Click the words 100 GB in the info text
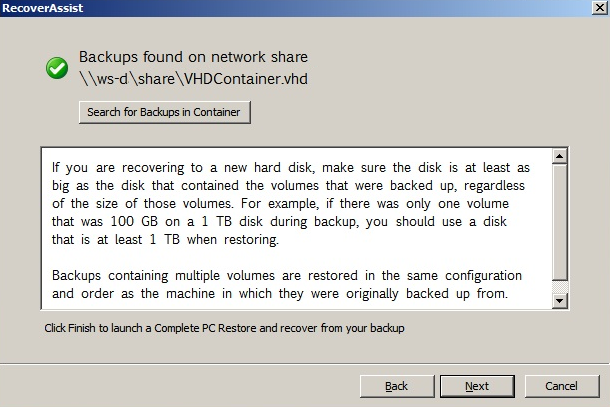 coord(134,221)
